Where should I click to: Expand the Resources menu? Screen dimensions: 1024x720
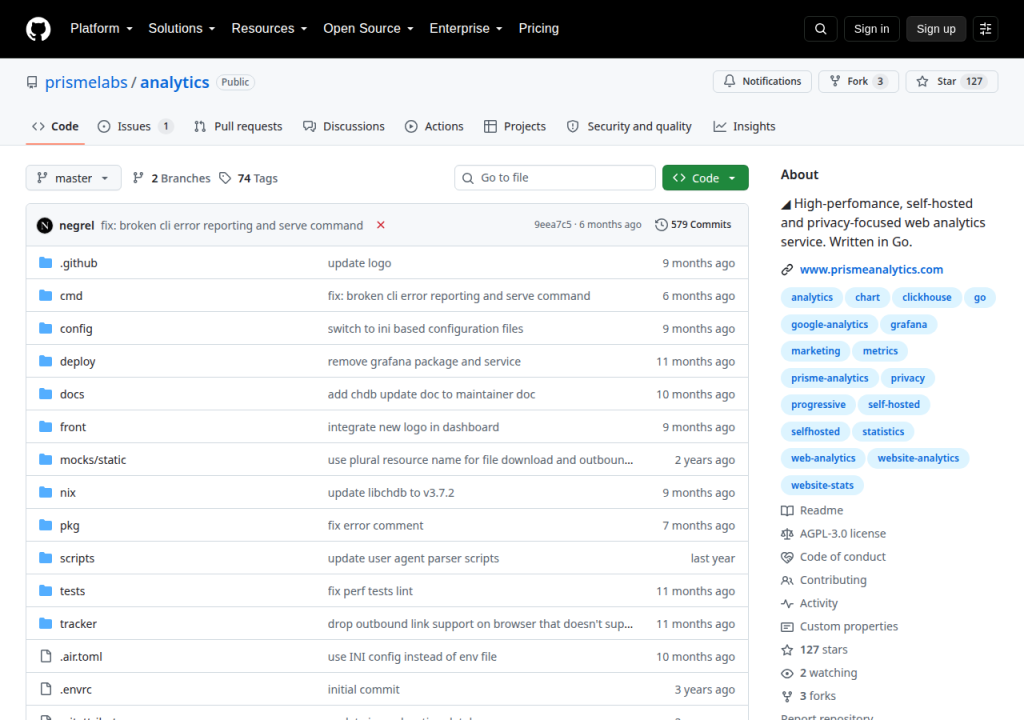(x=269, y=29)
